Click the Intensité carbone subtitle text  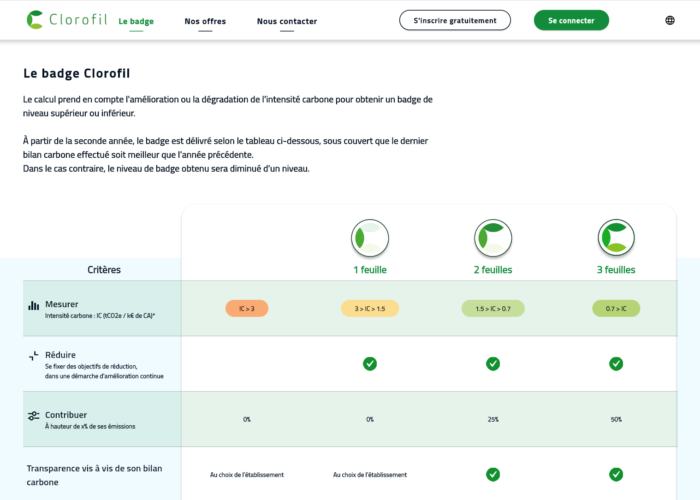[x=100, y=316]
